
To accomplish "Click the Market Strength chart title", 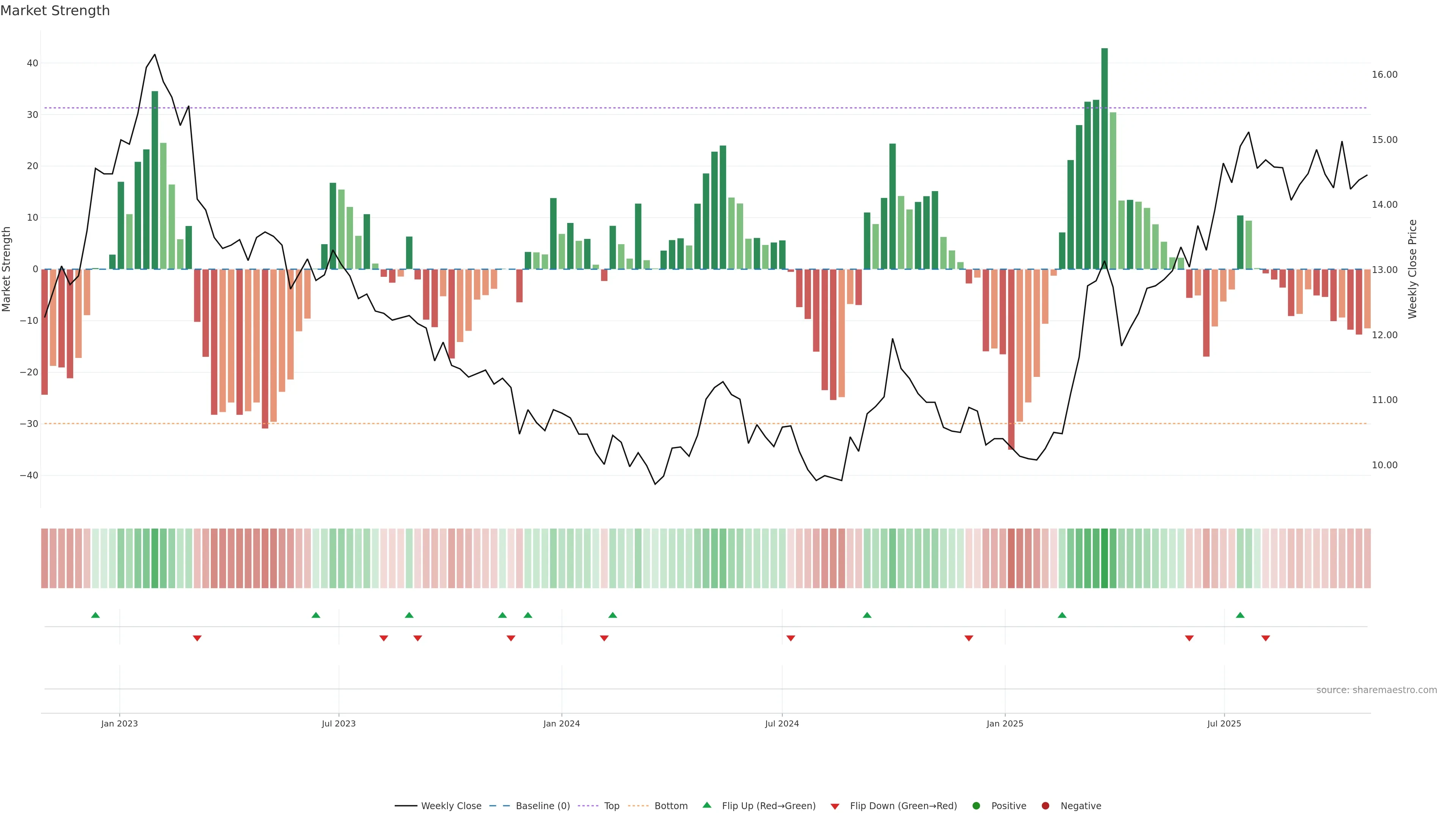I will (55, 11).
